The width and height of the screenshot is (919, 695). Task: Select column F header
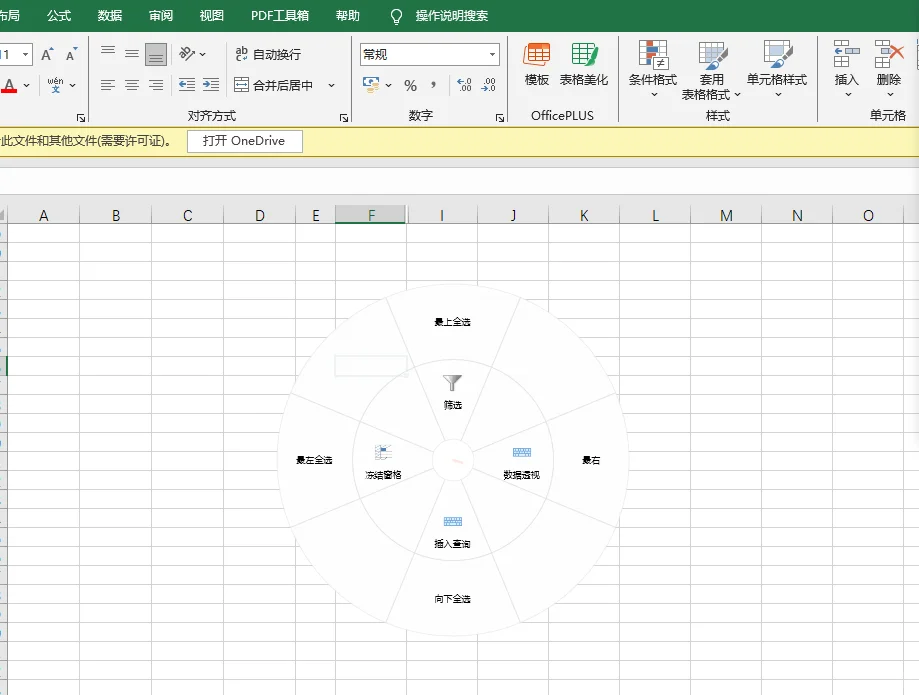[370, 215]
